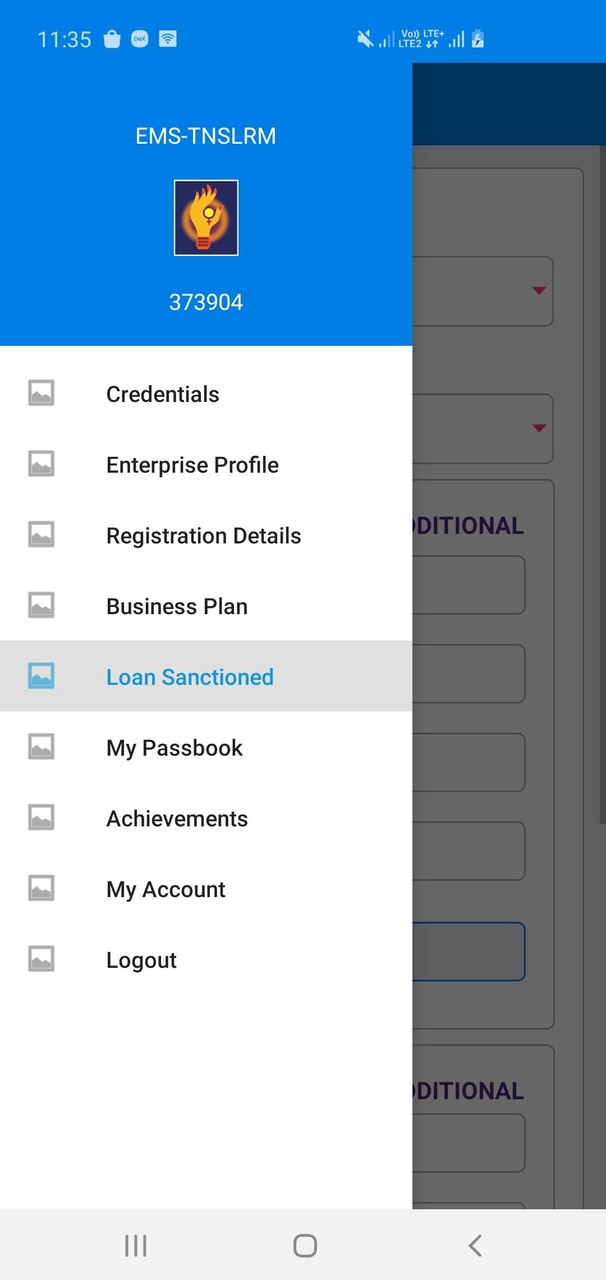Click the highlighted Loan Sanctioned icon
The width and height of the screenshot is (606, 1280).
click(41, 675)
